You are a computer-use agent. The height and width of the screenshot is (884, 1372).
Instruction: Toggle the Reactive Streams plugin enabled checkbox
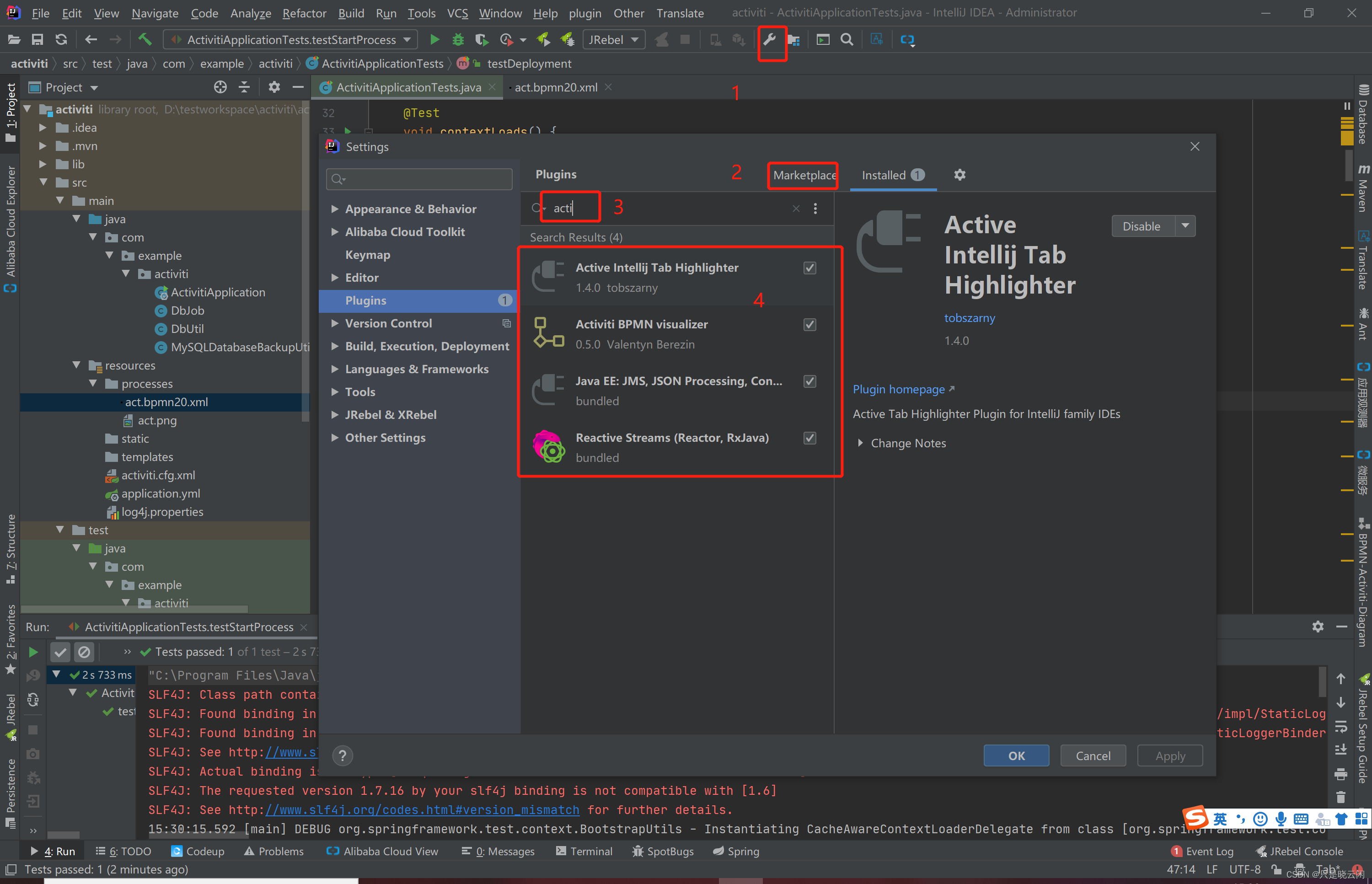810,438
